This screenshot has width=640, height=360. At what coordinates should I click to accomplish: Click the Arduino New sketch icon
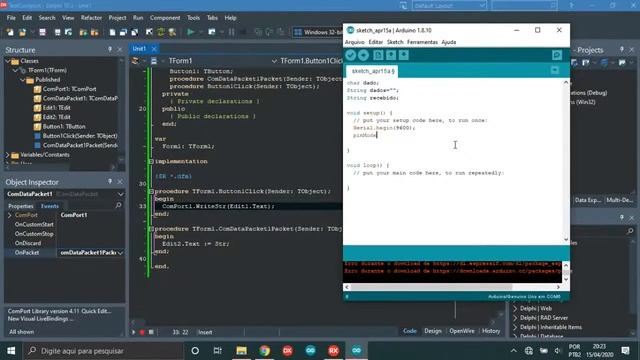pyautogui.click(x=378, y=55)
